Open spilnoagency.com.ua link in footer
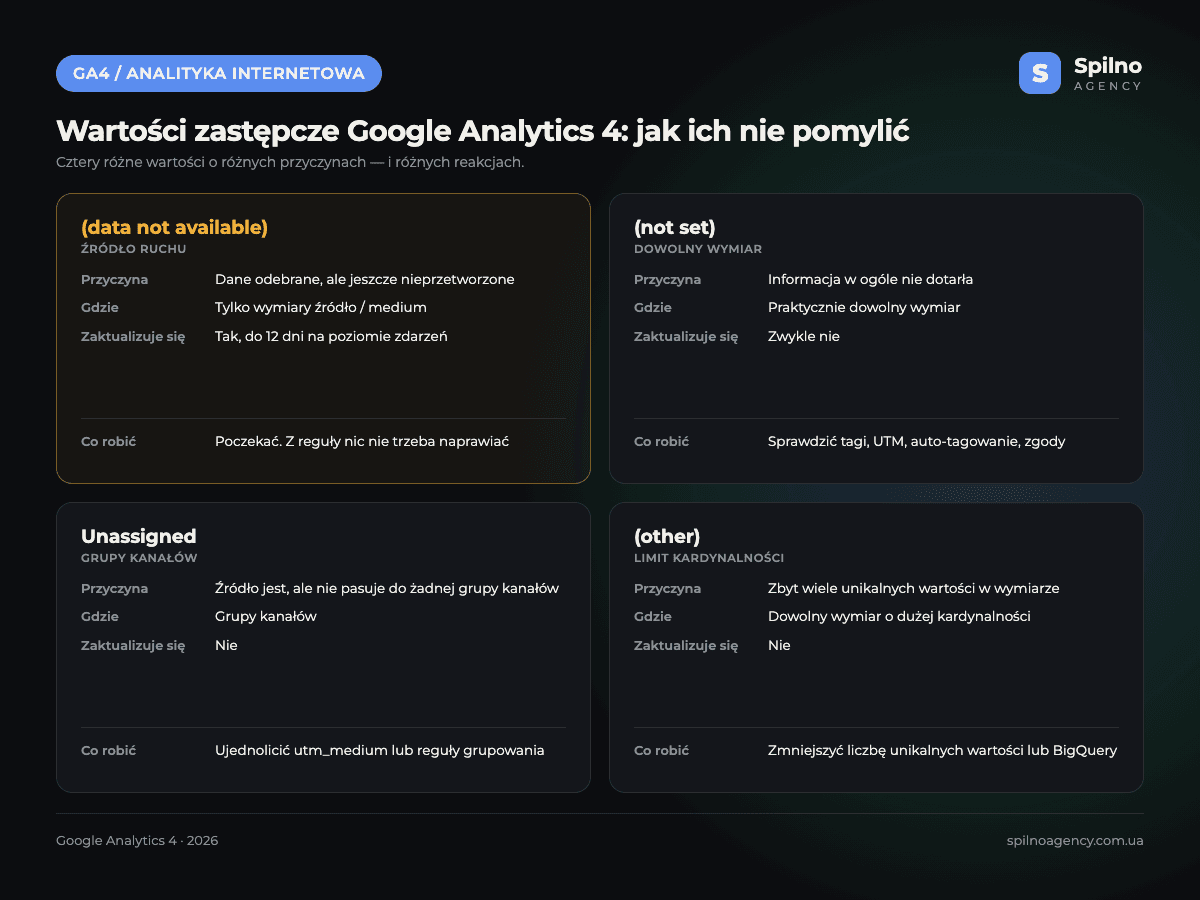1200x900 pixels. 1075,841
